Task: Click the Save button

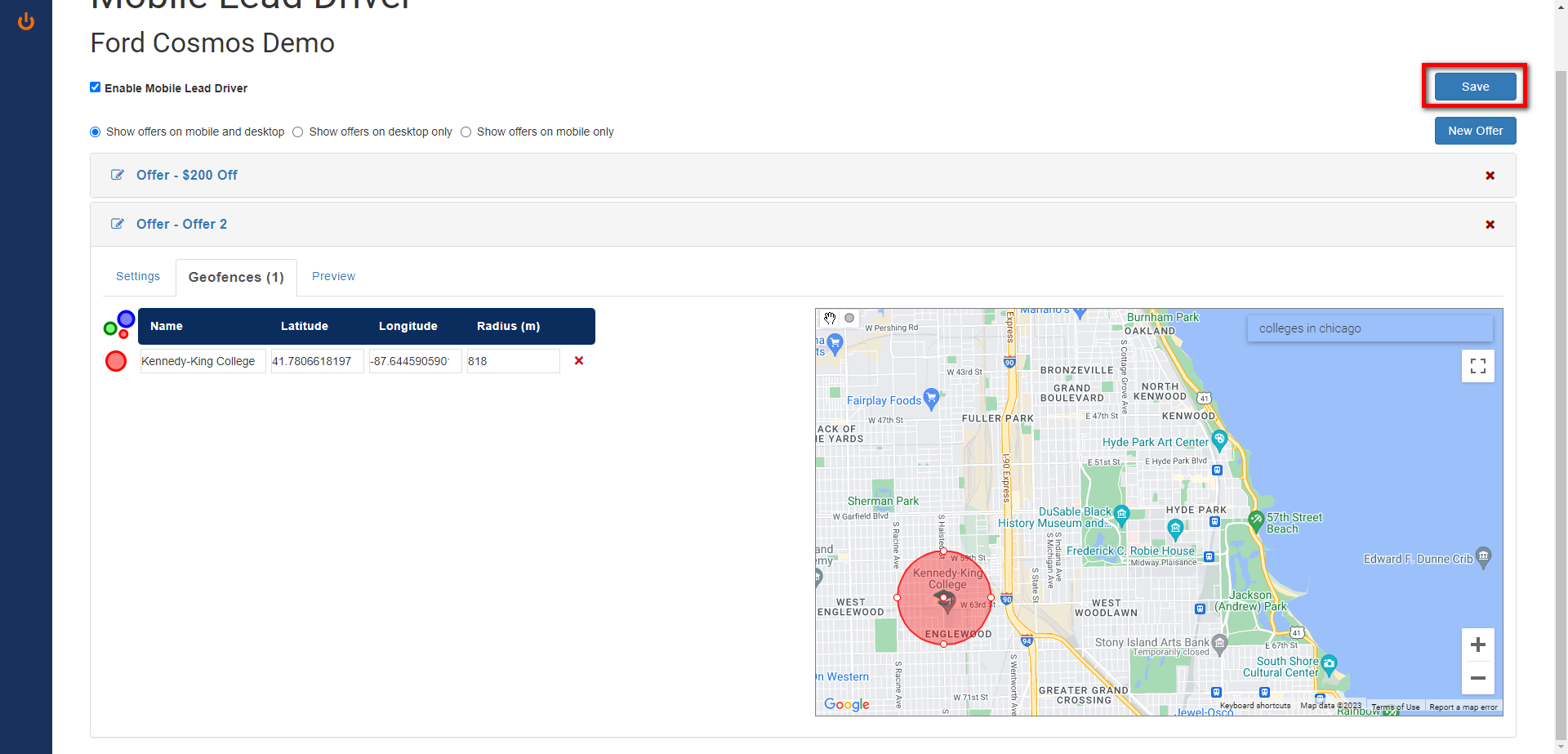Action: [1475, 87]
